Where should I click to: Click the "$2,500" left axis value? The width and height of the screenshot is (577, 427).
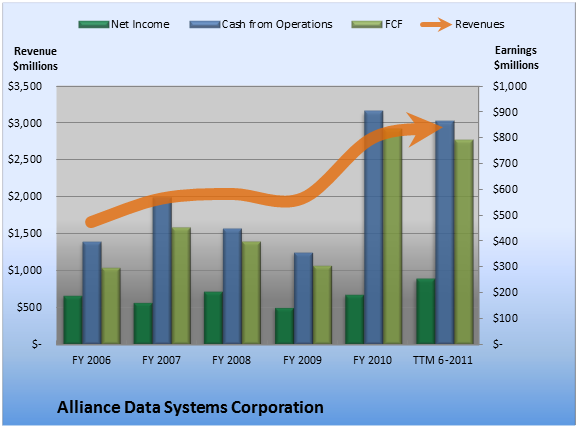coord(25,159)
